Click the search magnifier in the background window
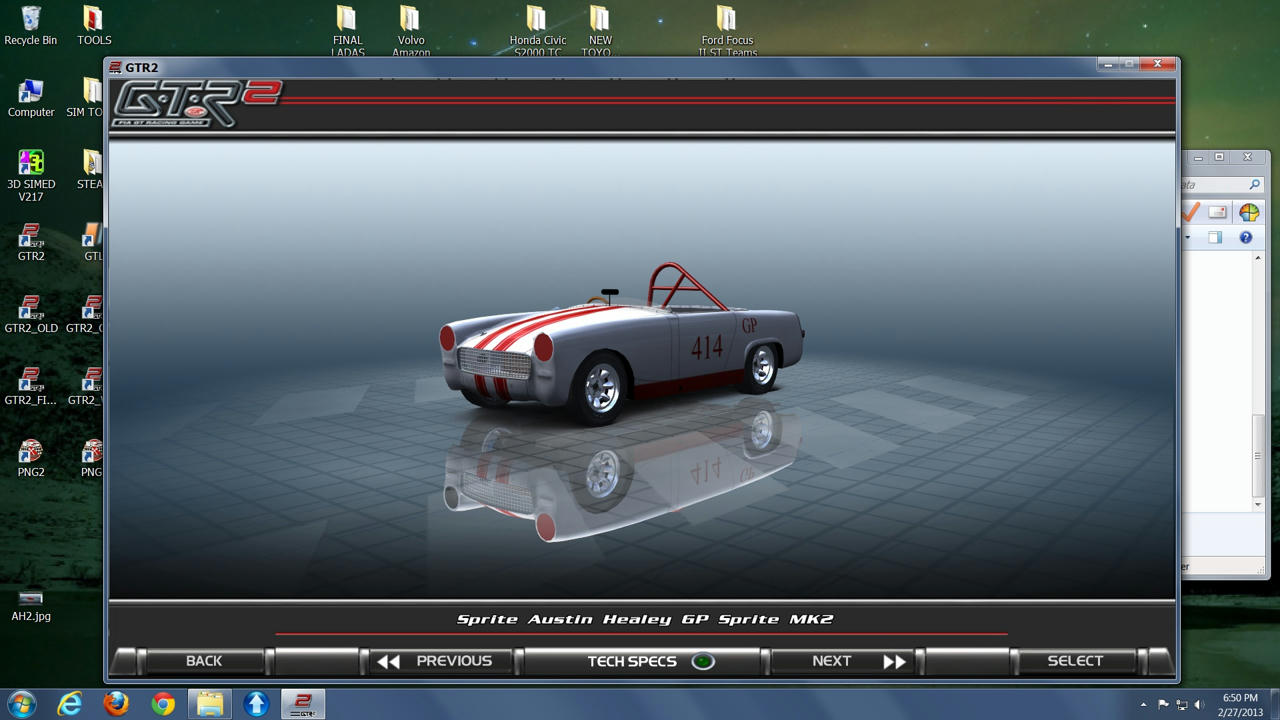1280x720 pixels. click(1254, 185)
